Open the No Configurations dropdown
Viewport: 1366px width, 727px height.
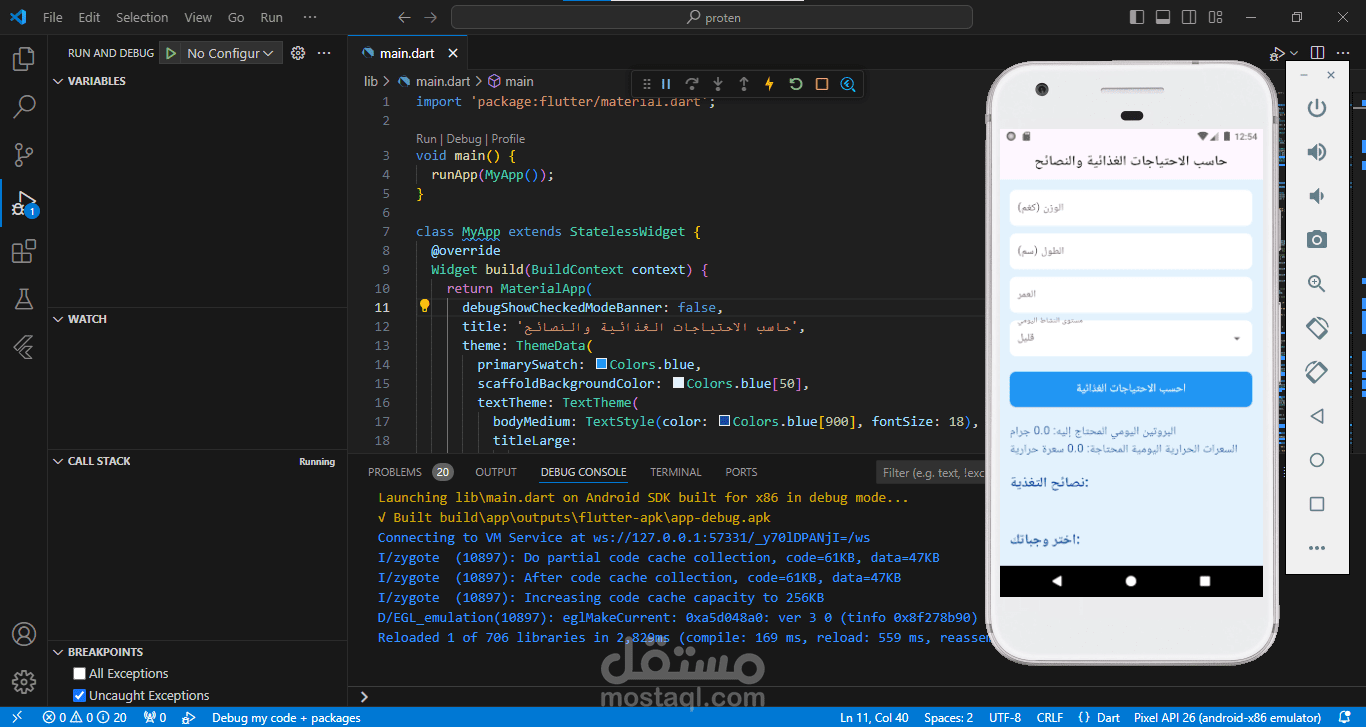tap(231, 53)
